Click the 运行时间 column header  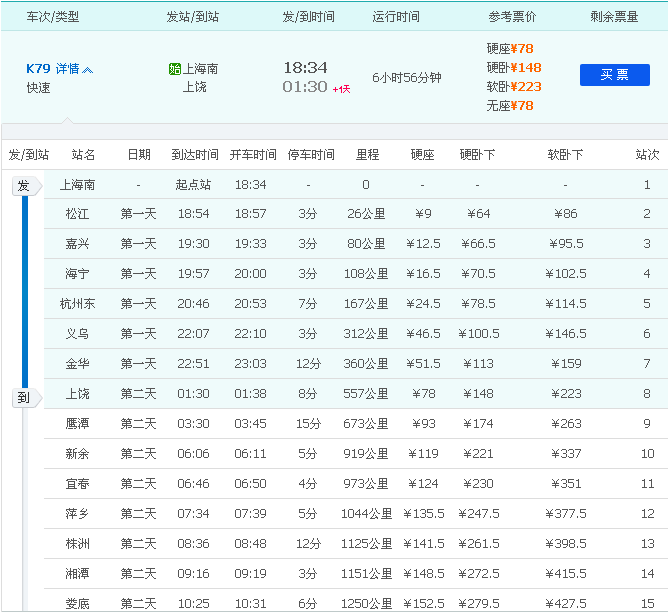click(396, 17)
